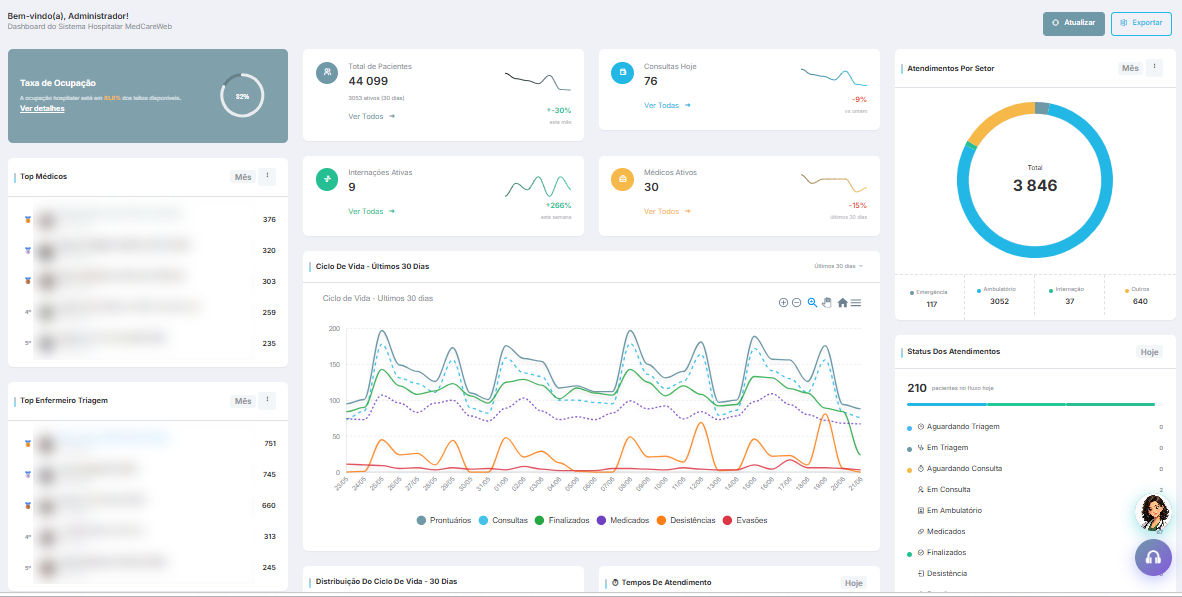Click the Internação 37 sector cell

tap(1070, 295)
